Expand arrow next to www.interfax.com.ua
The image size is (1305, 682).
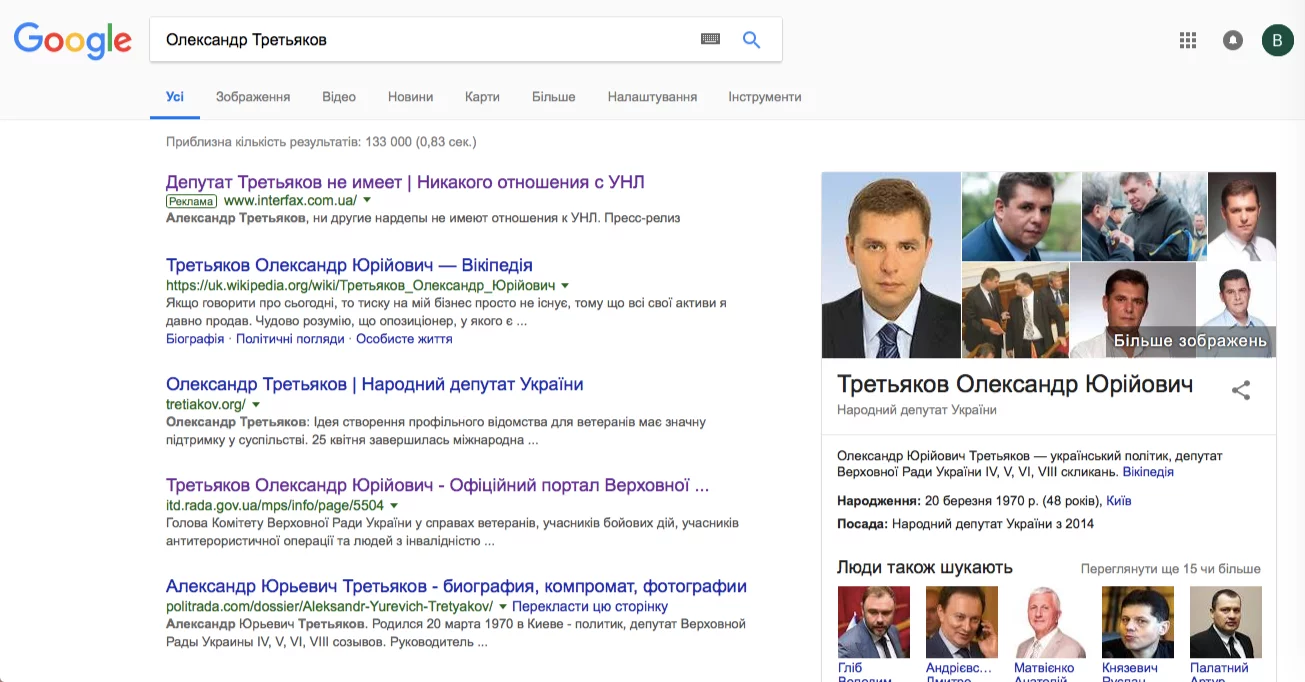(x=367, y=201)
